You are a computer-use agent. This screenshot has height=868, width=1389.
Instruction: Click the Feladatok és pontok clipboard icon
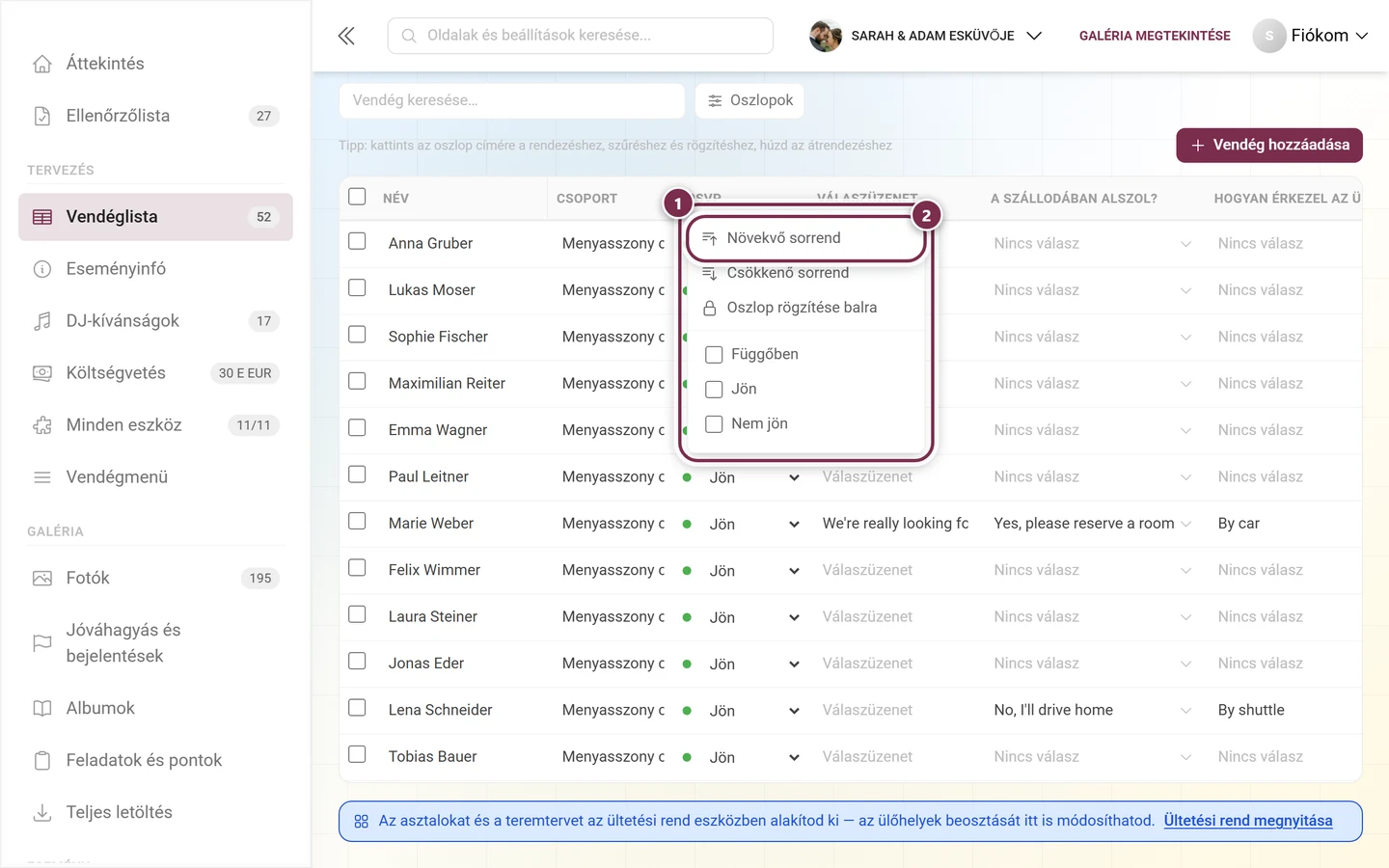pos(42,761)
